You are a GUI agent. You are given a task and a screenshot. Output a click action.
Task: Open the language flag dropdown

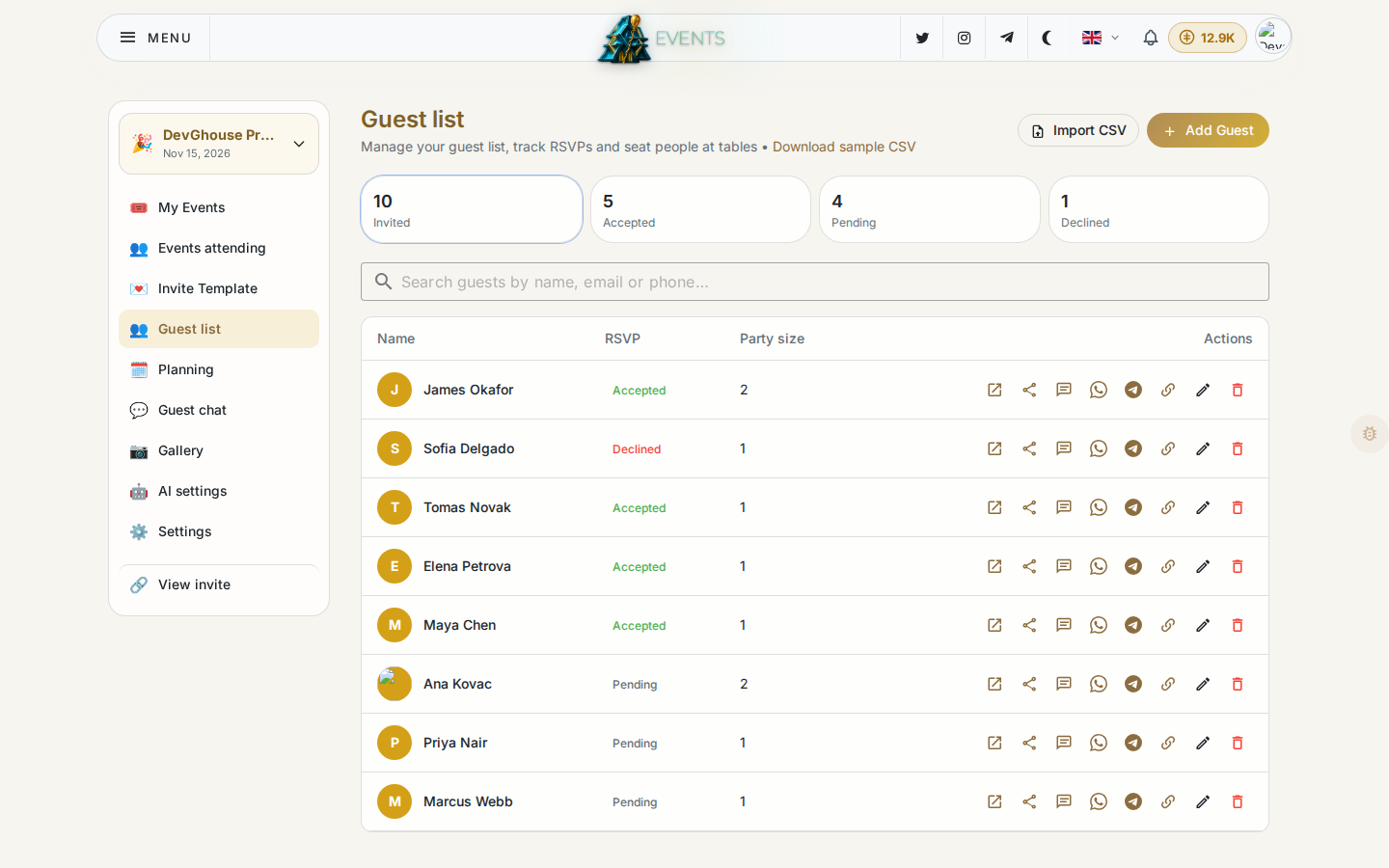tap(1101, 38)
